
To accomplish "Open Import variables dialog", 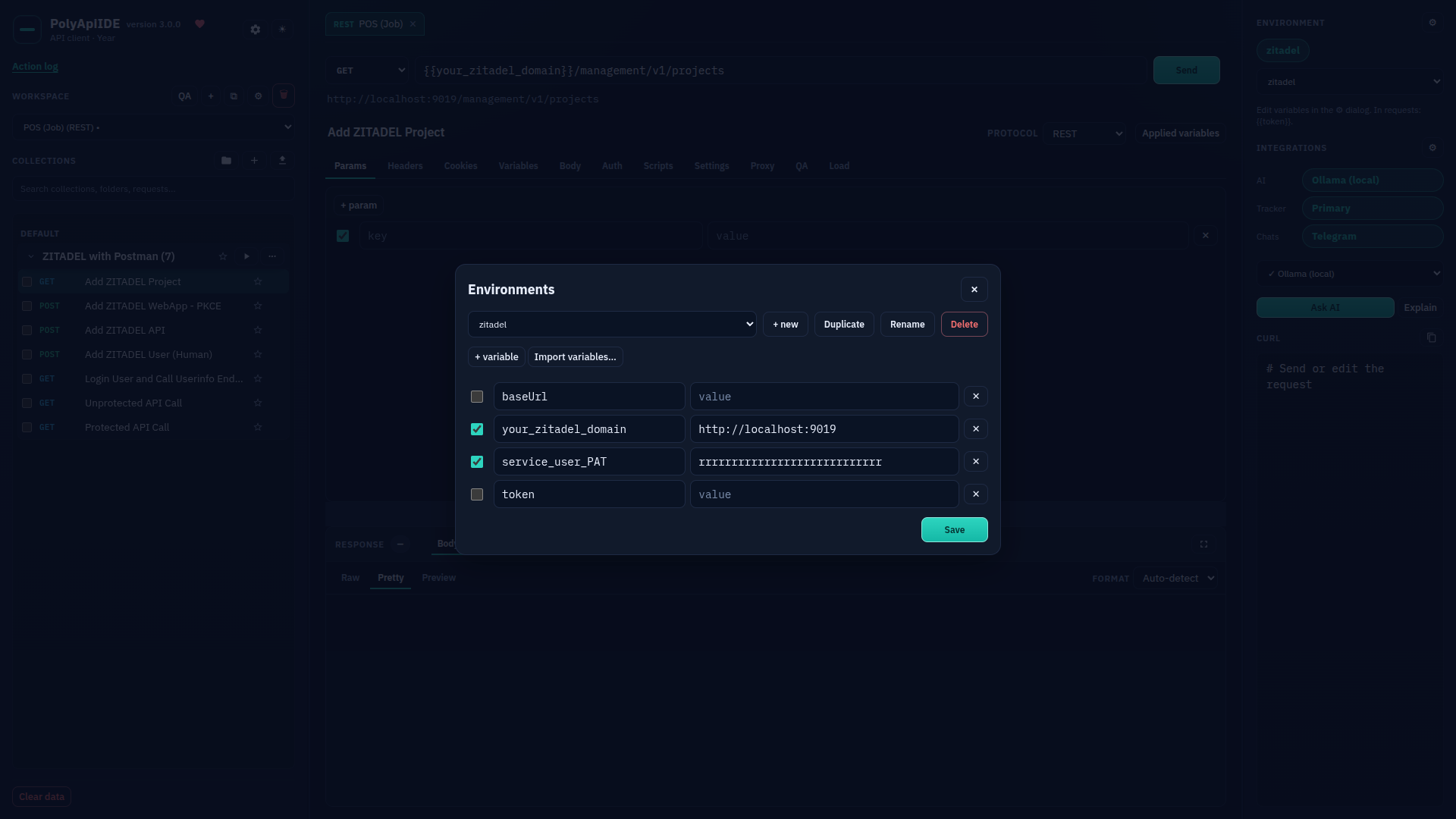I will pyautogui.click(x=576, y=357).
